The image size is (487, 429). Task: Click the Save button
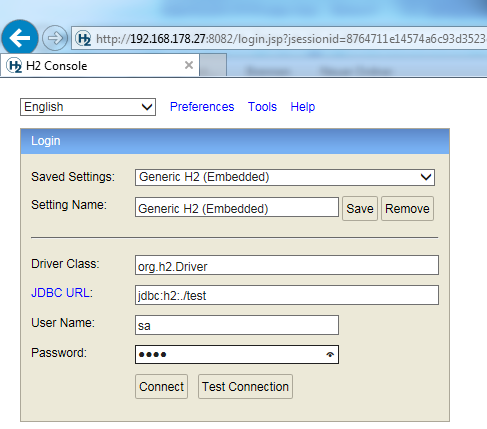(x=360, y=208)
